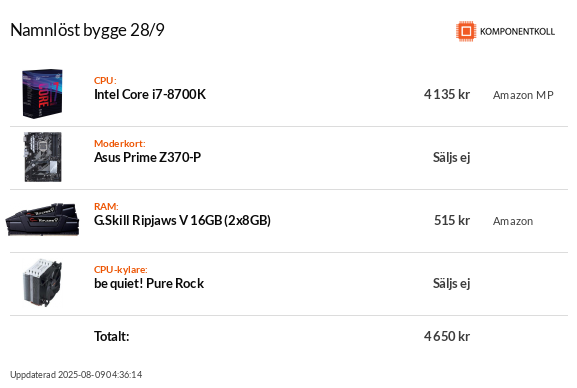Image resolution: width=577 pixels, height=388 pixels.
Task: Select the Intel Core i7-8700K product name
Action: point(150,94)
